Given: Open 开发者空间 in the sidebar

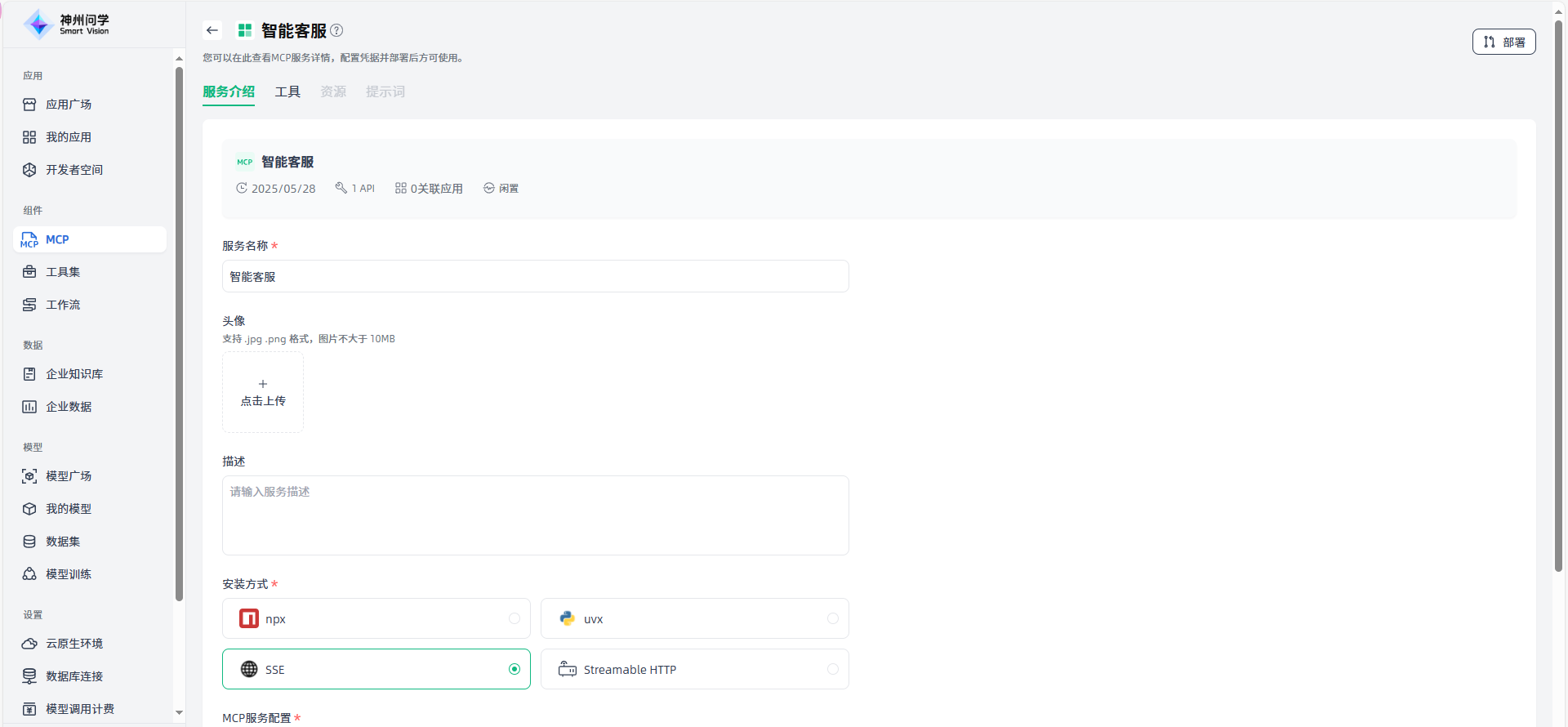Looking at the screenshot, I should pos(74,170).
